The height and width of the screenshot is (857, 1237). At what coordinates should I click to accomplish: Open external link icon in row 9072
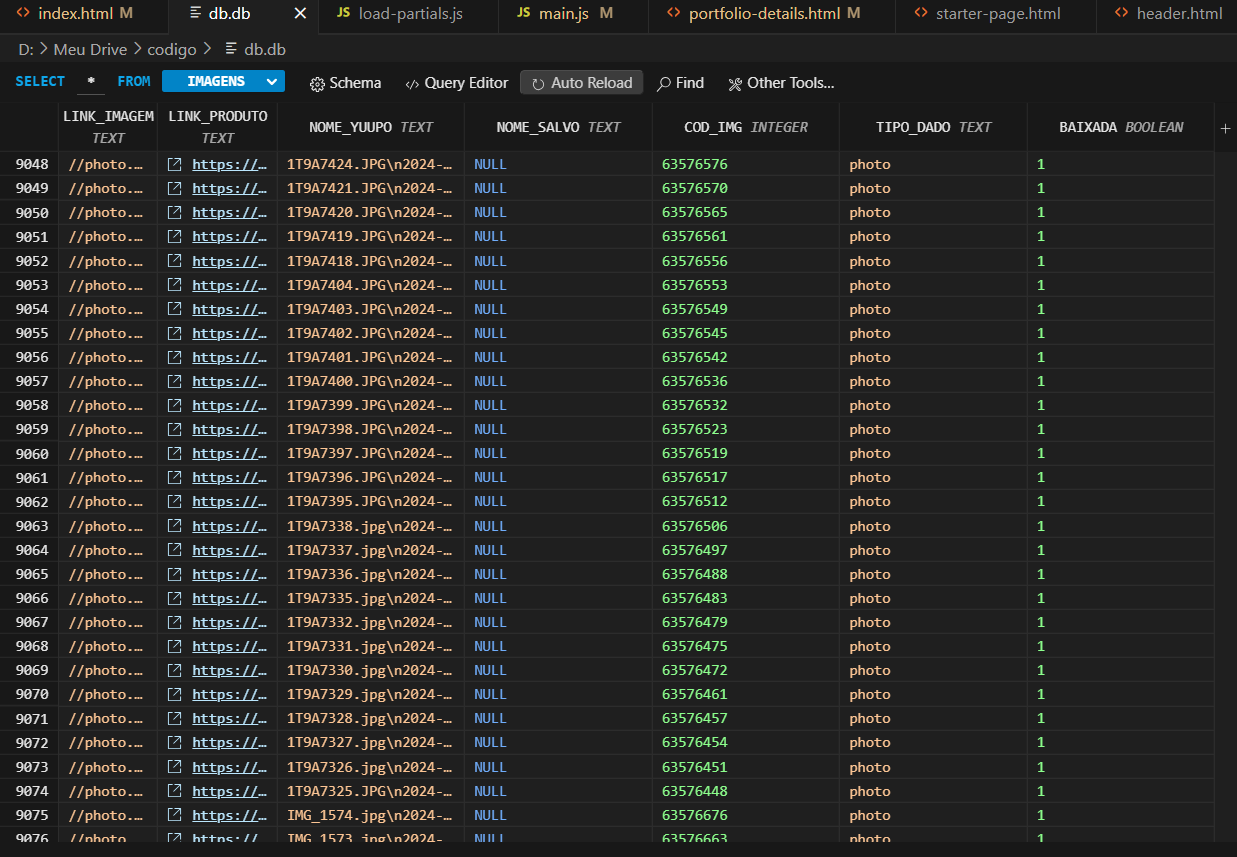(x=175, y=742)
